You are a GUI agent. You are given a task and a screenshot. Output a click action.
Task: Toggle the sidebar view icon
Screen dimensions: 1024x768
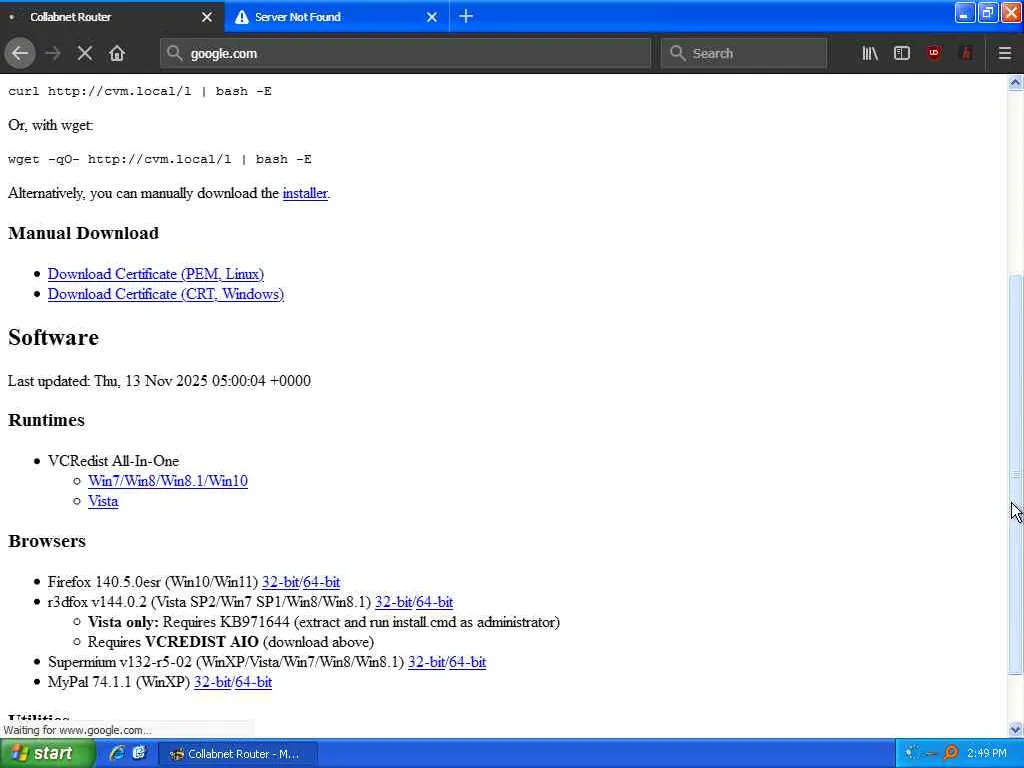click(x=901, y=53)
